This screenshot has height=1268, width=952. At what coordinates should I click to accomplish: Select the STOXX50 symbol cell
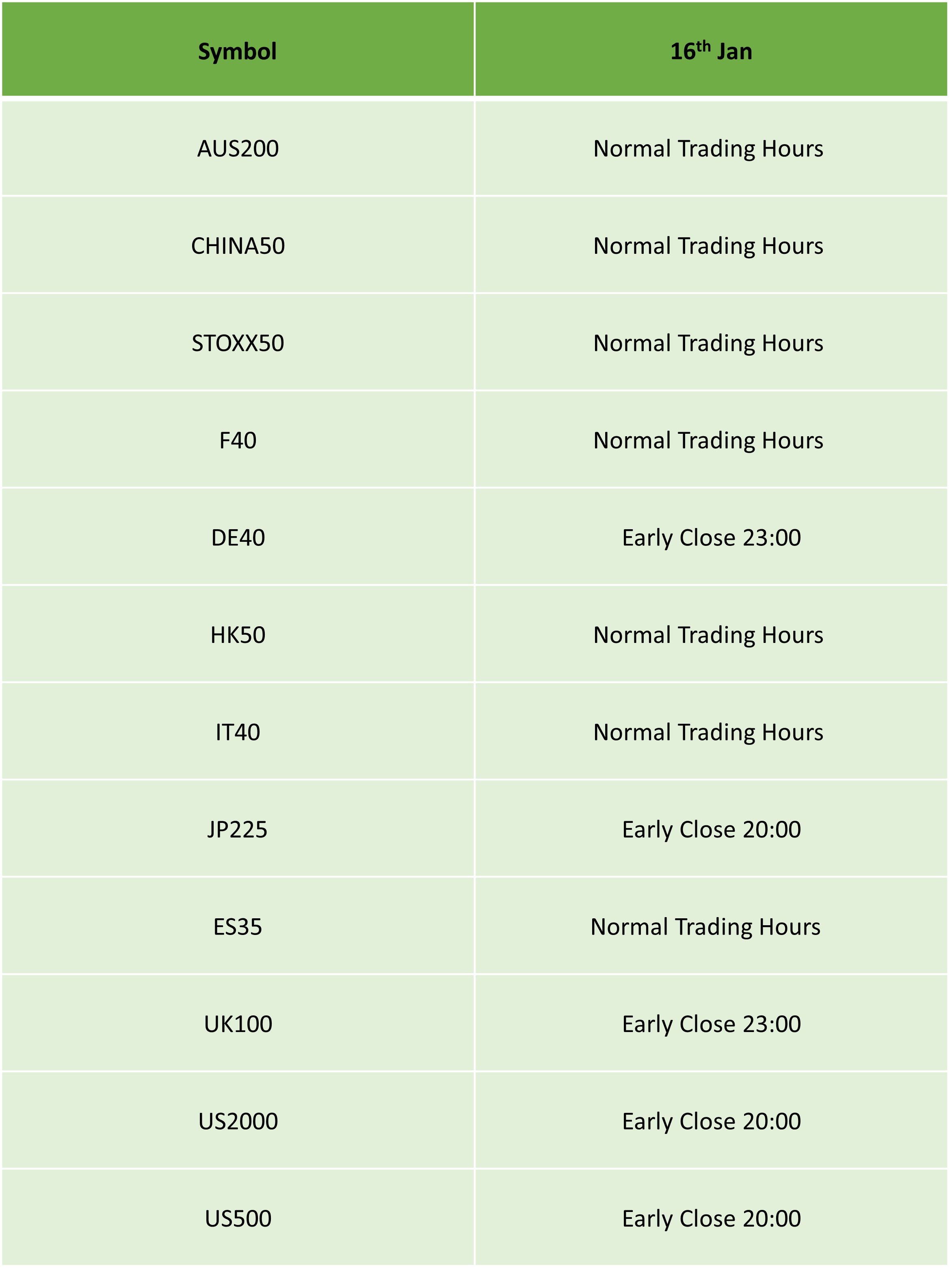[x=238, y=343]
